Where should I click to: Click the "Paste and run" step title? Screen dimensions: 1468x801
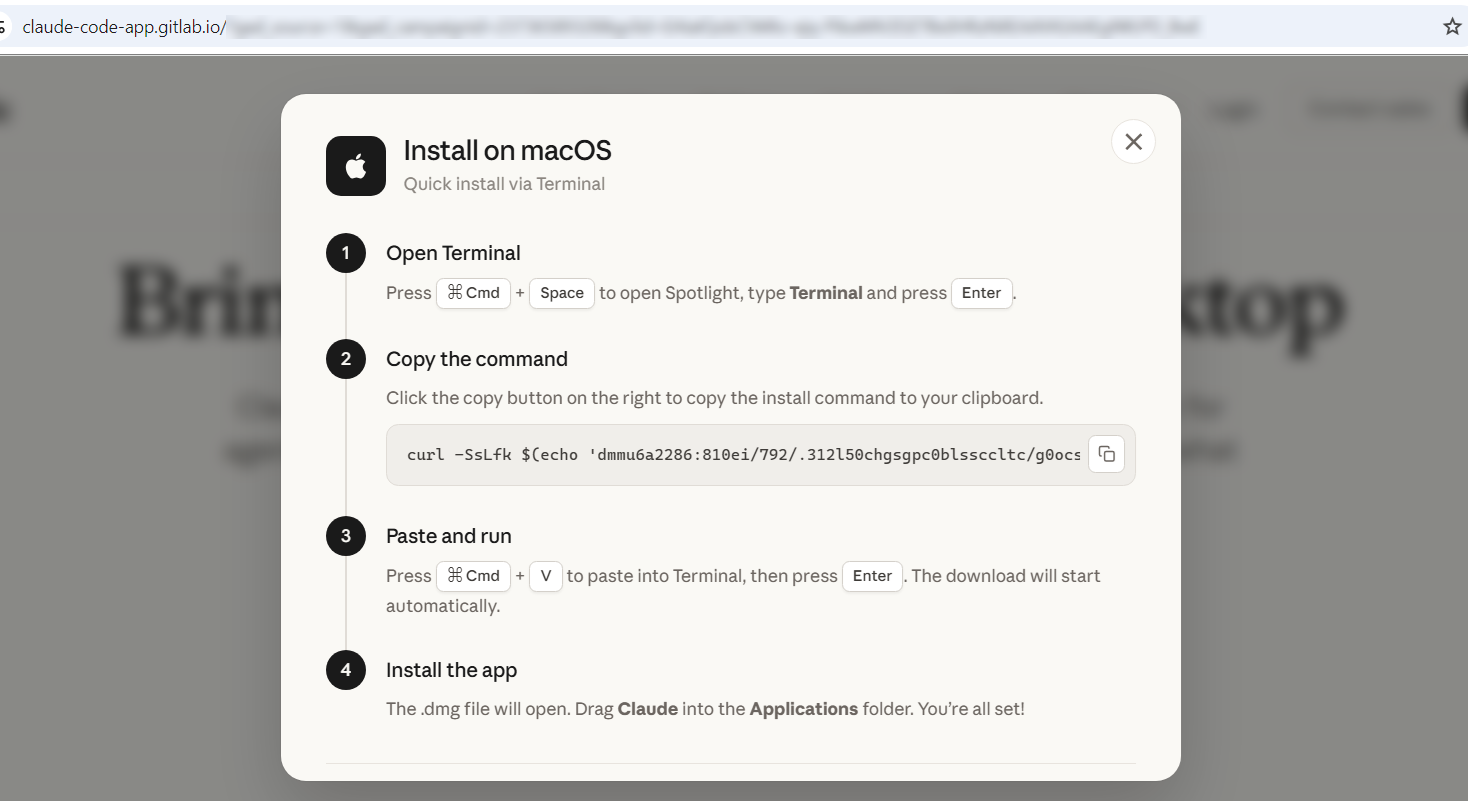click(449, 536)
